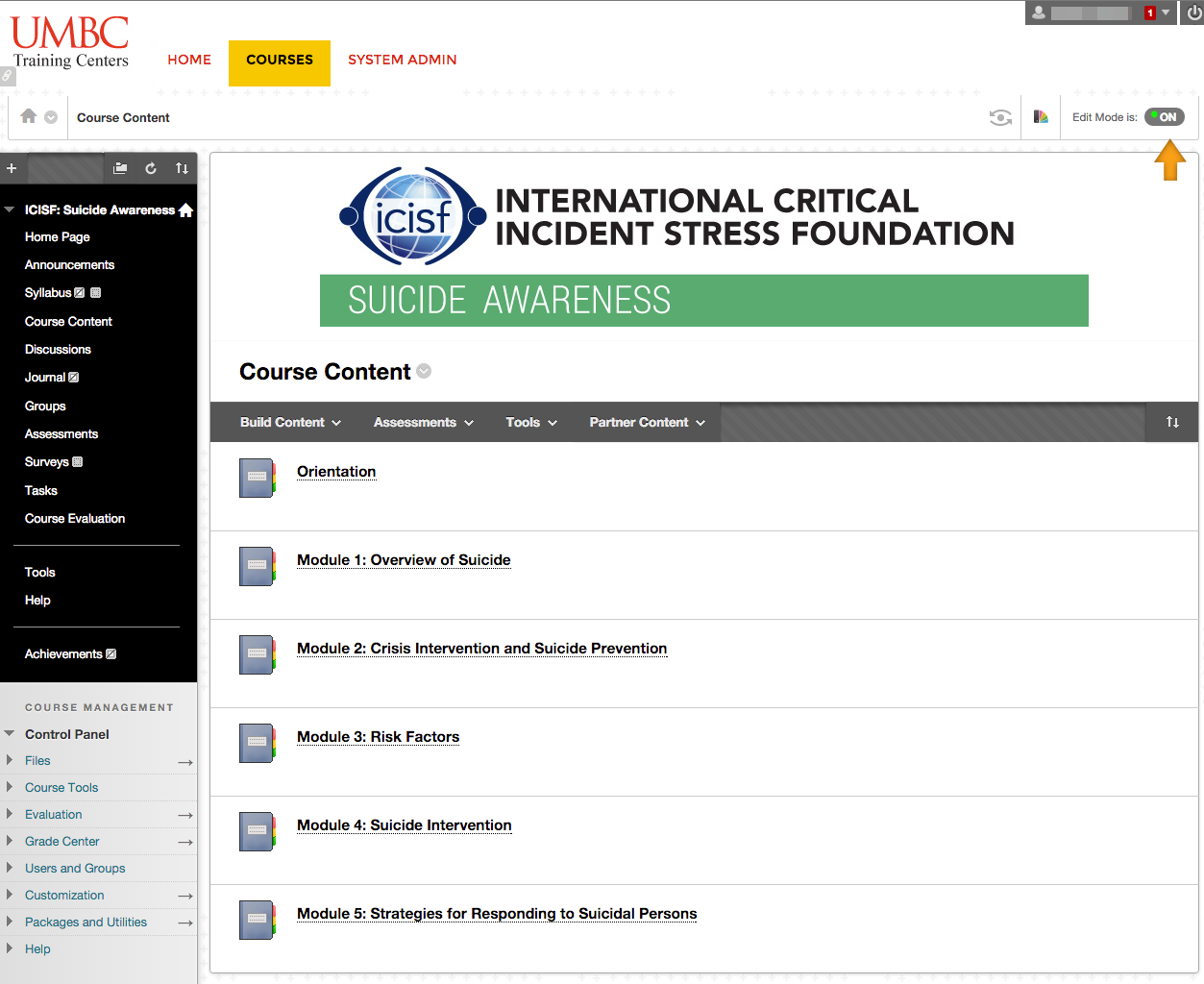Click Syllabus hidden-link indicator icon
Viewport: 1204px width, 984px height.
pos(80,293)
